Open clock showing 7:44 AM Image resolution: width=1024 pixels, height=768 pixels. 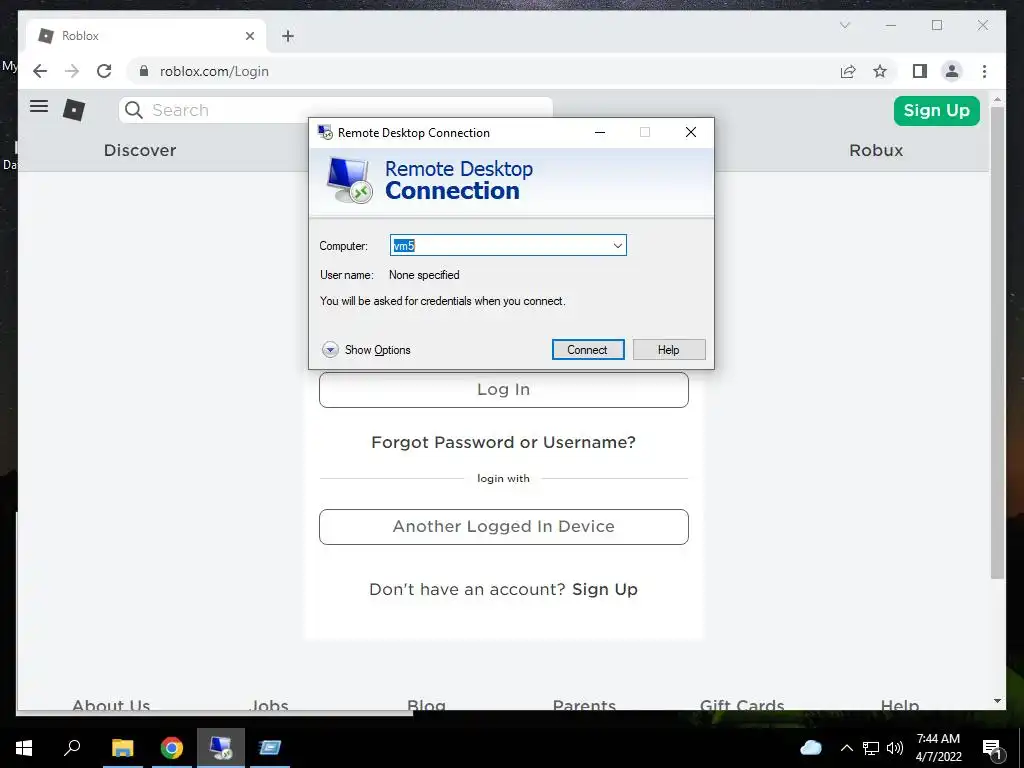coord(938,748)
